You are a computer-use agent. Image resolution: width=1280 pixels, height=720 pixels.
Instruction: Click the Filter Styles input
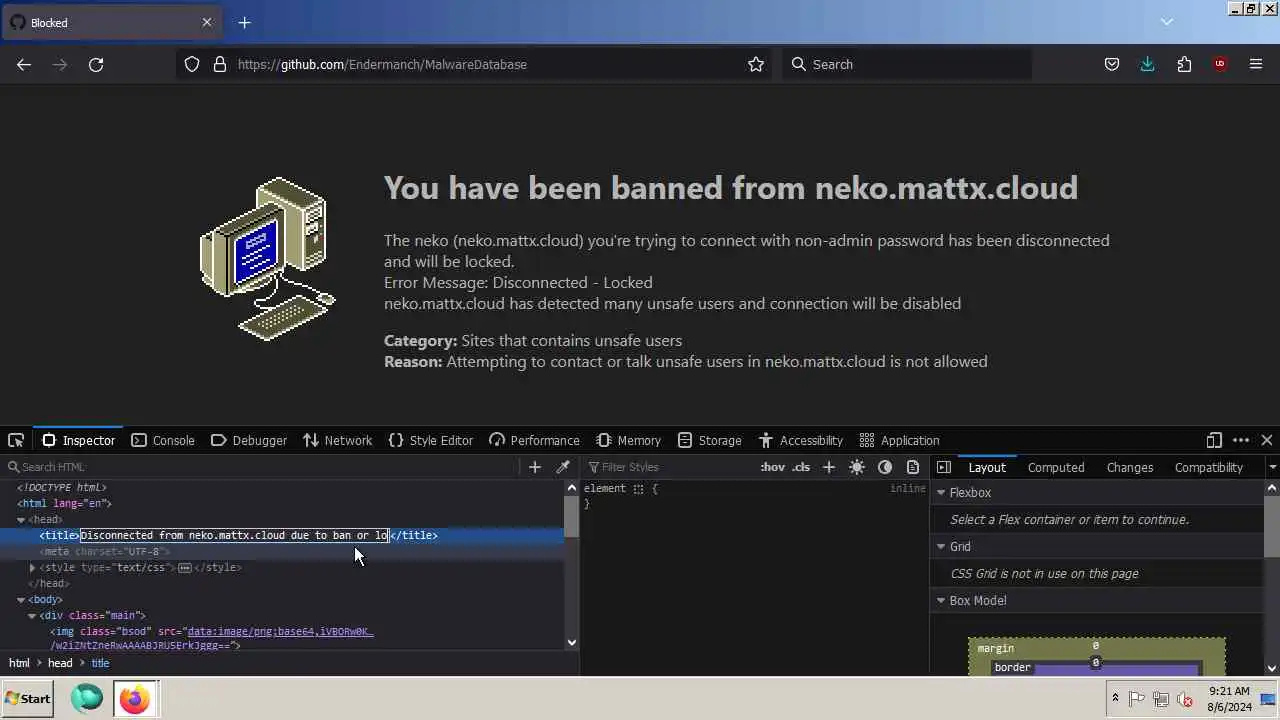668,467
